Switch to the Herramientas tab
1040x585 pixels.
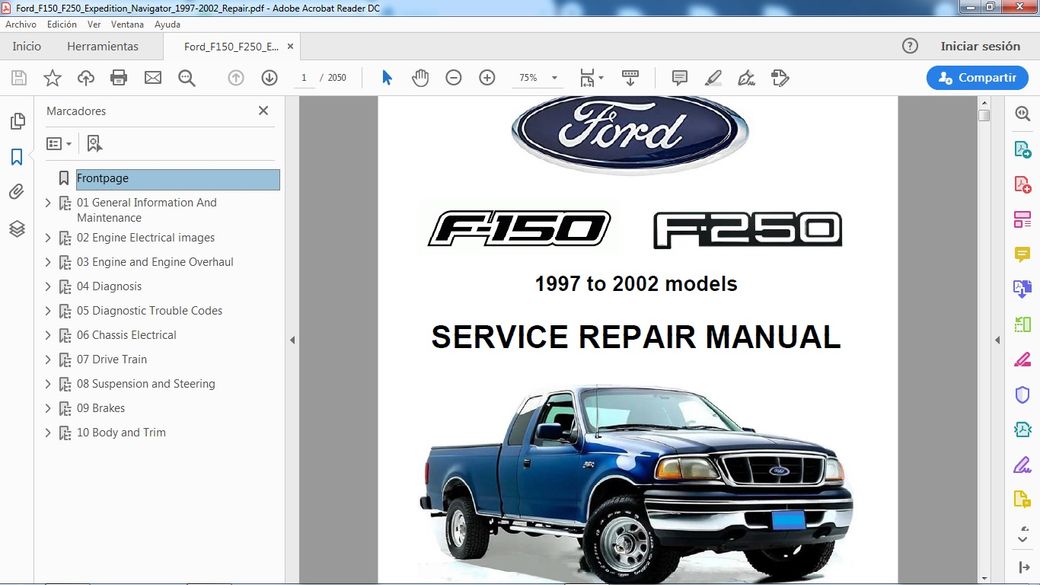click(x=103, y=46)
